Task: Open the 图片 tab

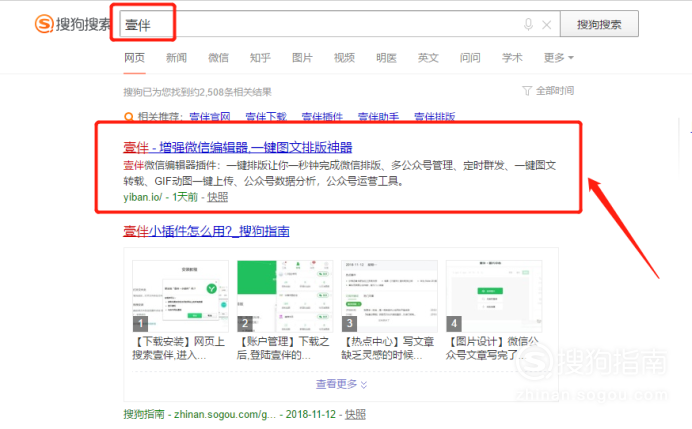Action: coord(302,58)
